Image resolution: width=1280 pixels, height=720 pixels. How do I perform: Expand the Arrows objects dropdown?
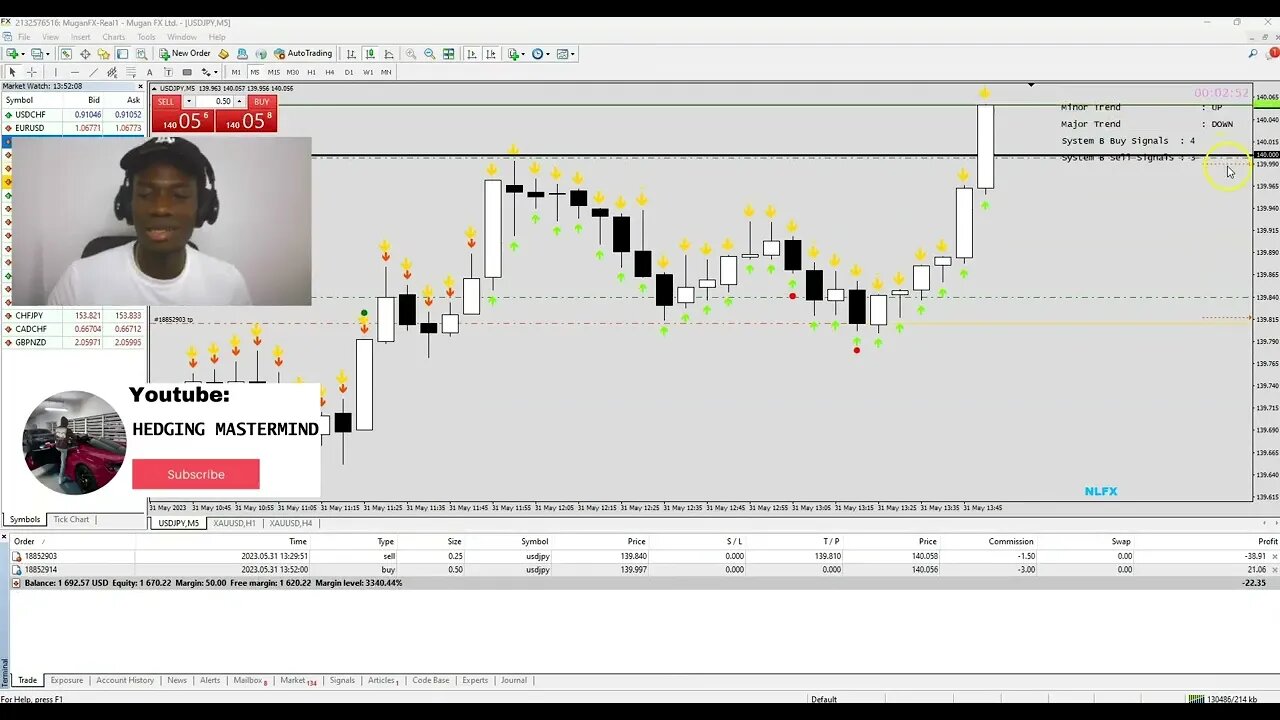coord(216,72)
